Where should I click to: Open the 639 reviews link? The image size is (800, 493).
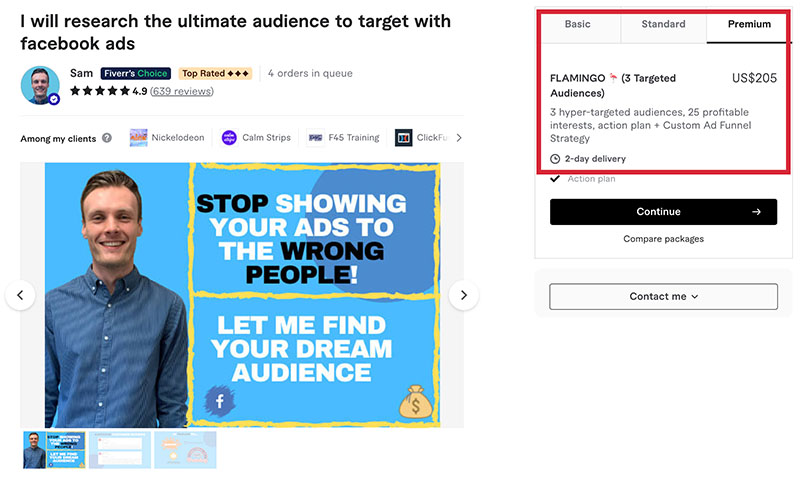point(182,91)
